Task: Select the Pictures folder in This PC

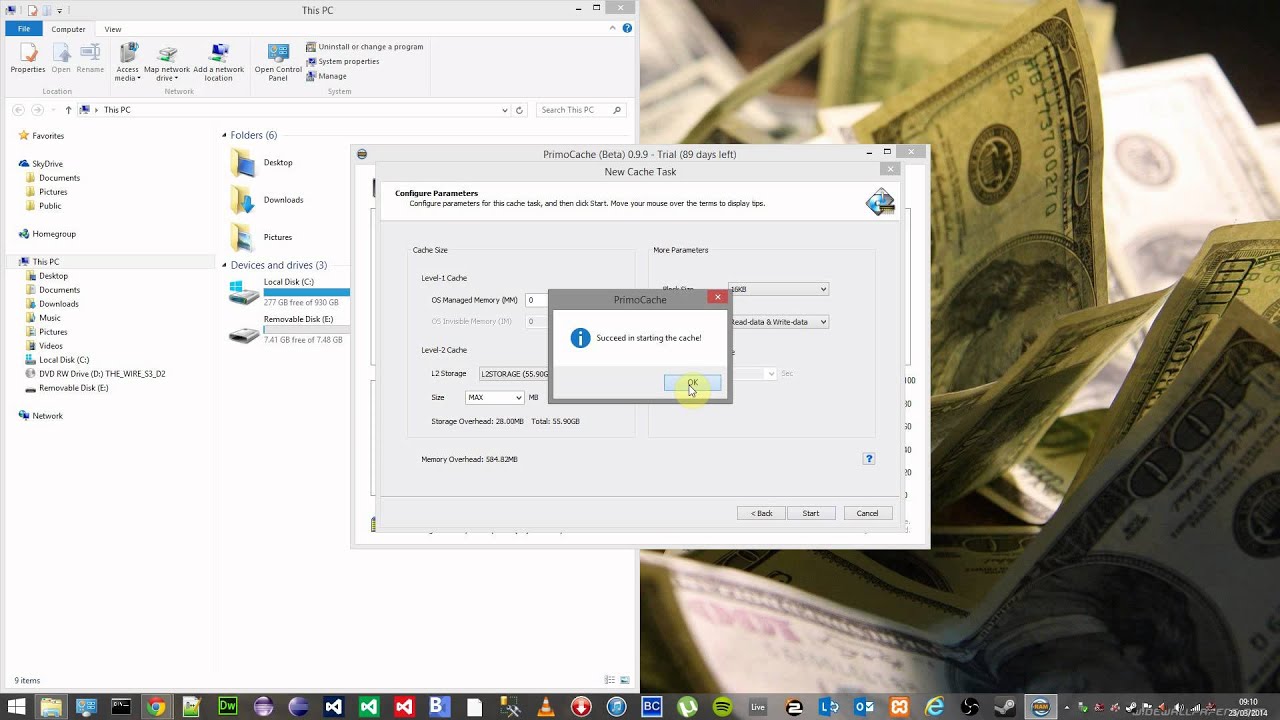Action: pyautogui.click(x=262, y=237)
